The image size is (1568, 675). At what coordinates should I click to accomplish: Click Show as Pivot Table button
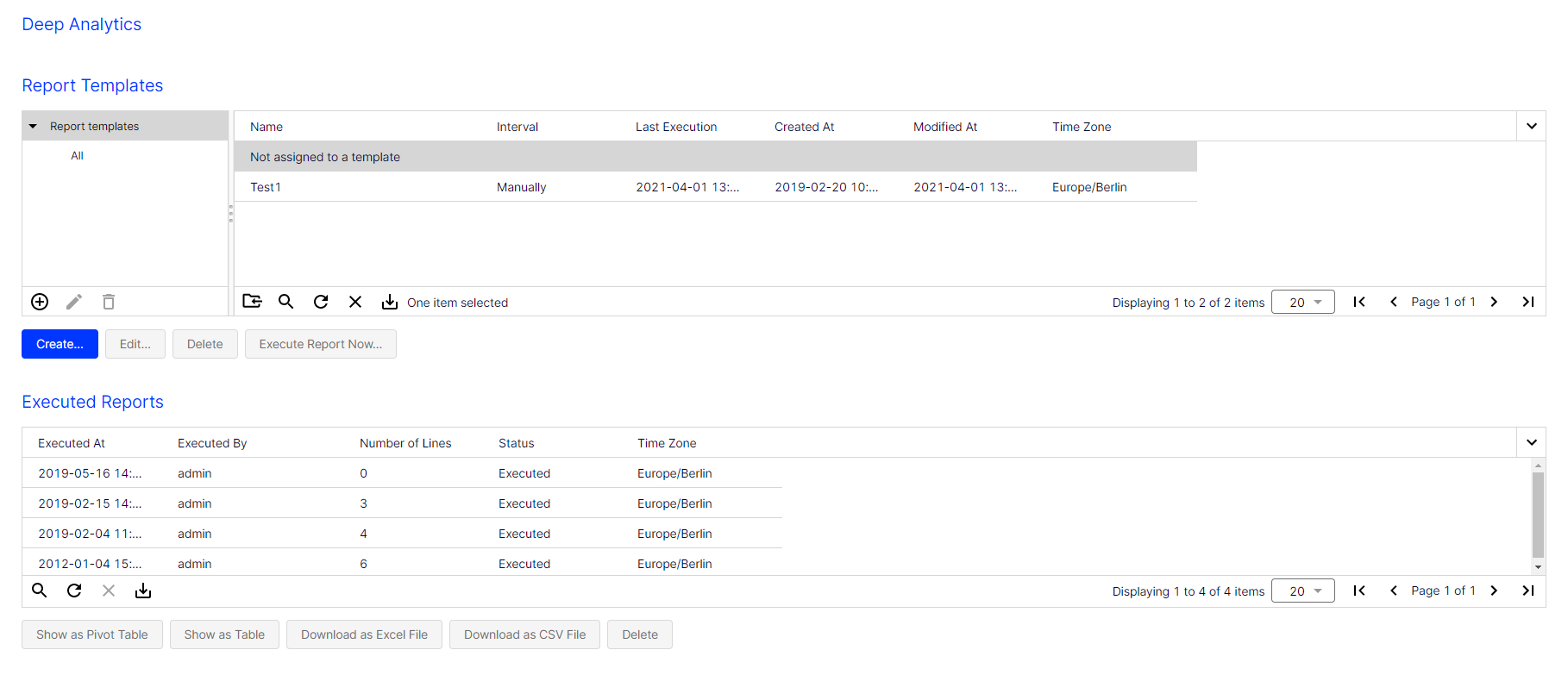(x=92, y=634)
